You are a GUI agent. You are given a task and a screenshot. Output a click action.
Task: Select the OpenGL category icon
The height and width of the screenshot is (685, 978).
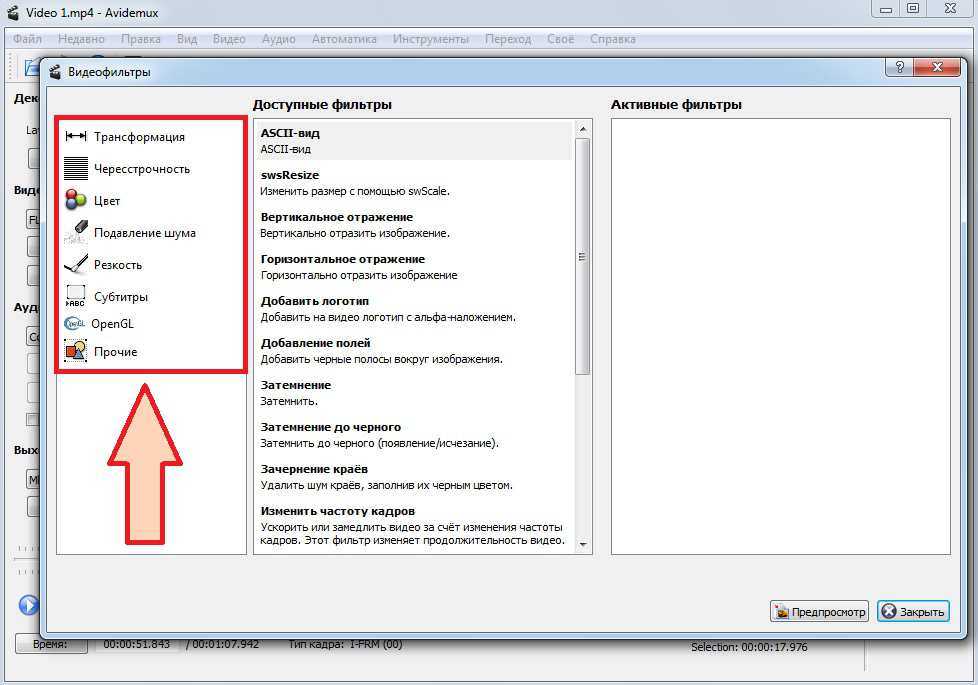pyautogui.click(x=75, y=324)
